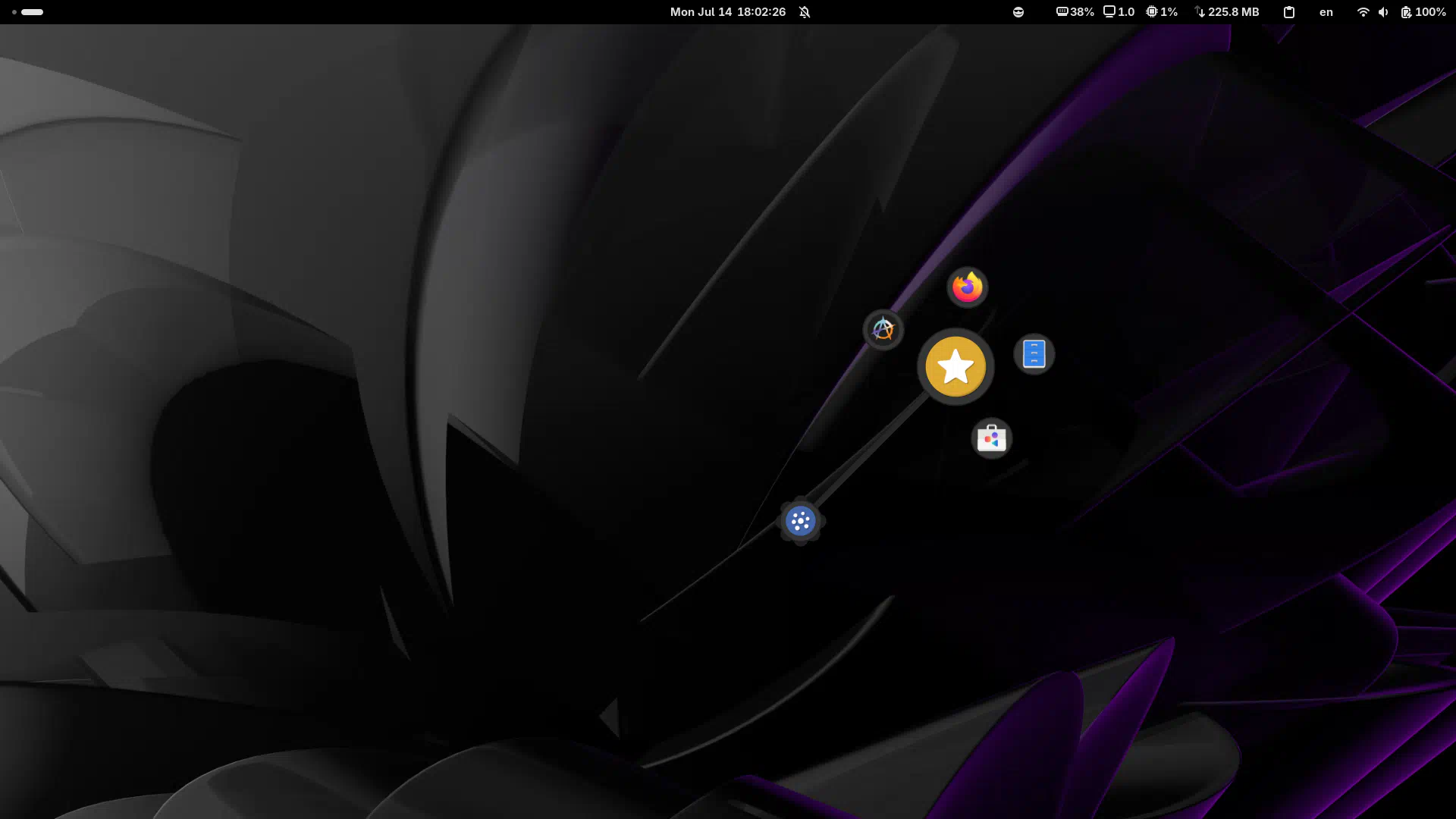This screenshot has width=1456, height=819.
Task: Open the blue file archive icon
Action: coord(1034,354)
